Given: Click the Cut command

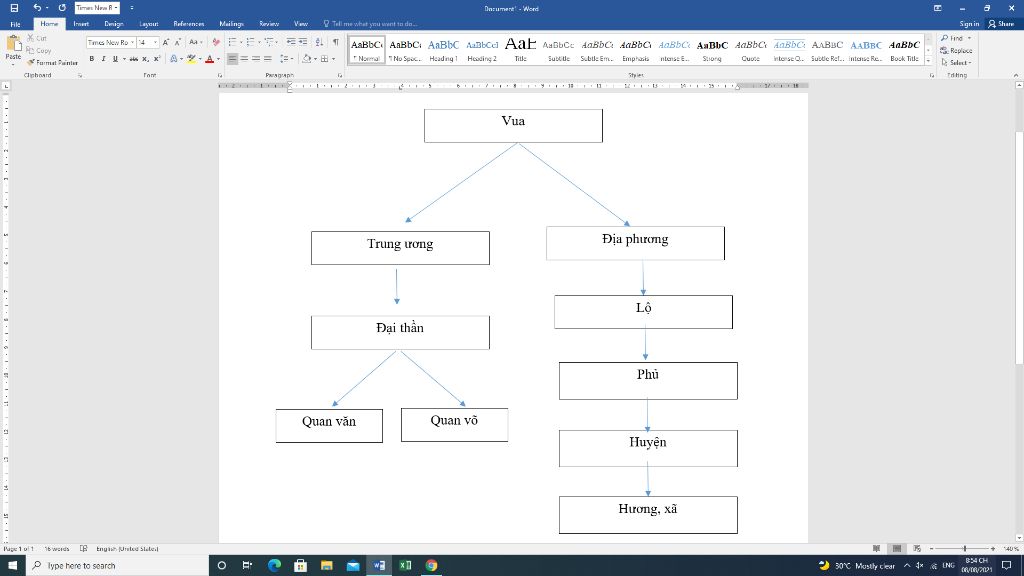Looking at the screenshot, I should coord(37,38).
